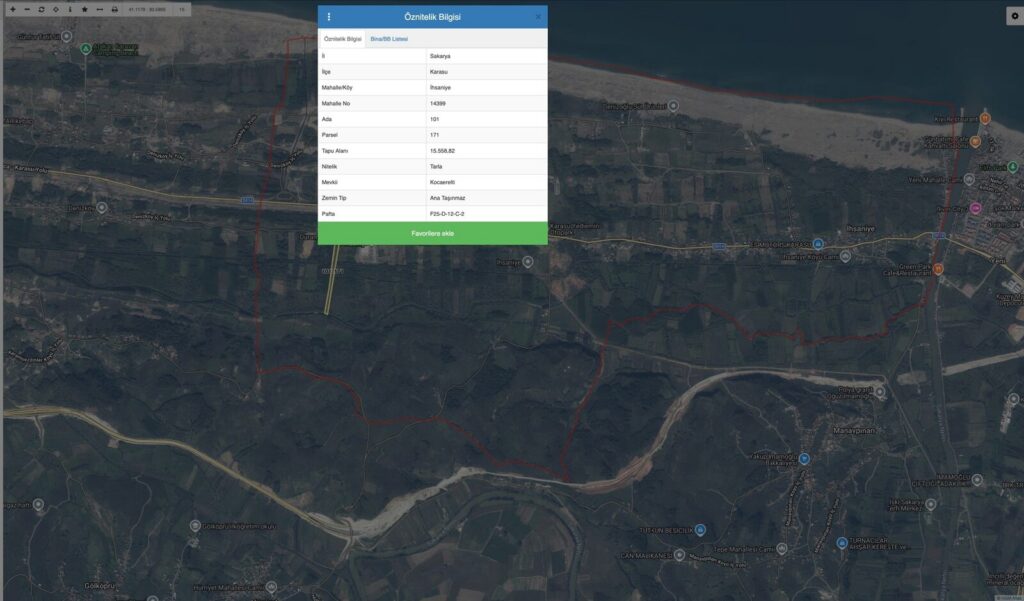Click the zoom level value 15
Viewport: 1024px width, 601px height.
(x=182, y=9)
